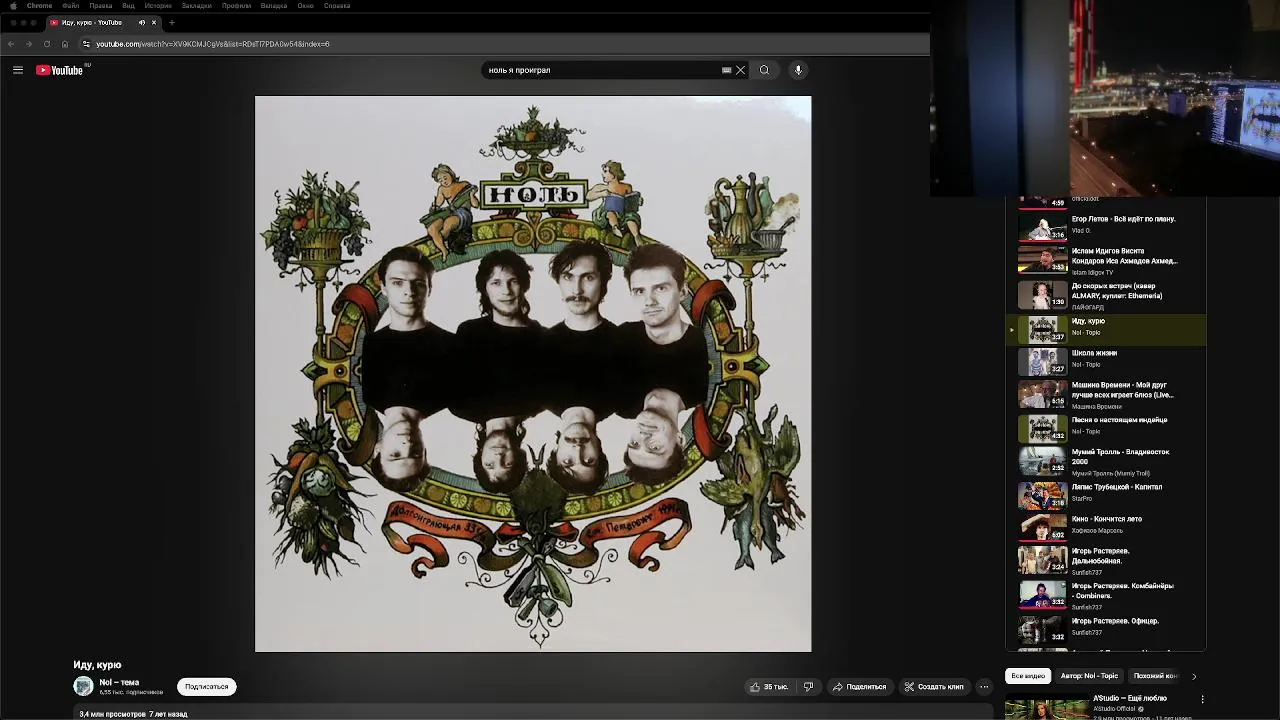The height and width of the screenshot is (720, 1280).
Task: Open options for A'Studio — Ещё люблю video
Action: click(1202, 699)
